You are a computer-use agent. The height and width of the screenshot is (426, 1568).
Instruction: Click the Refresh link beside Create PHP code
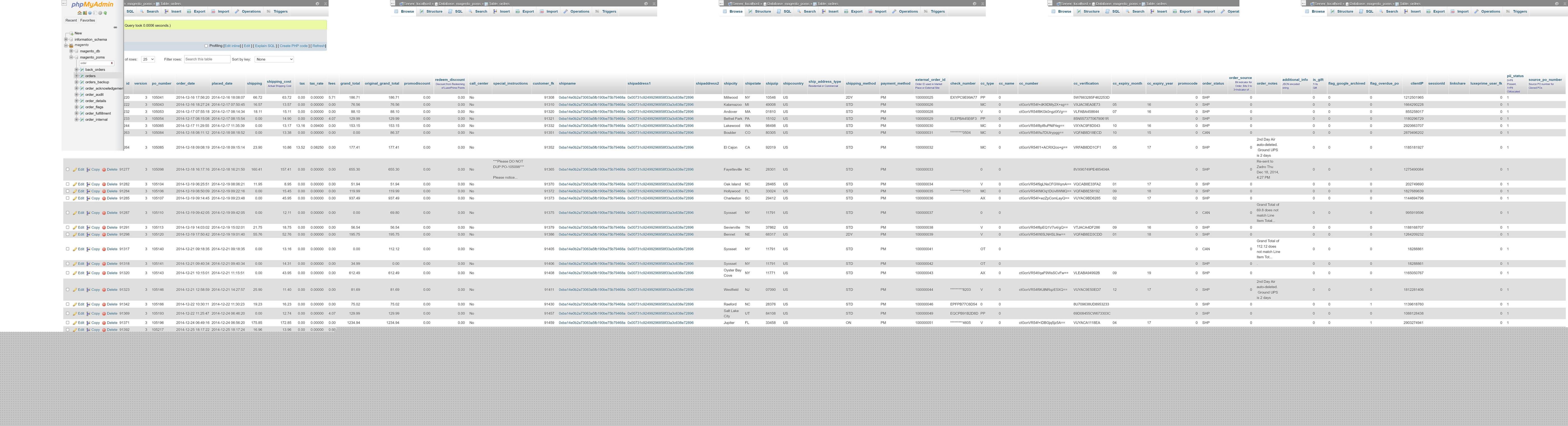click(318, 46)
